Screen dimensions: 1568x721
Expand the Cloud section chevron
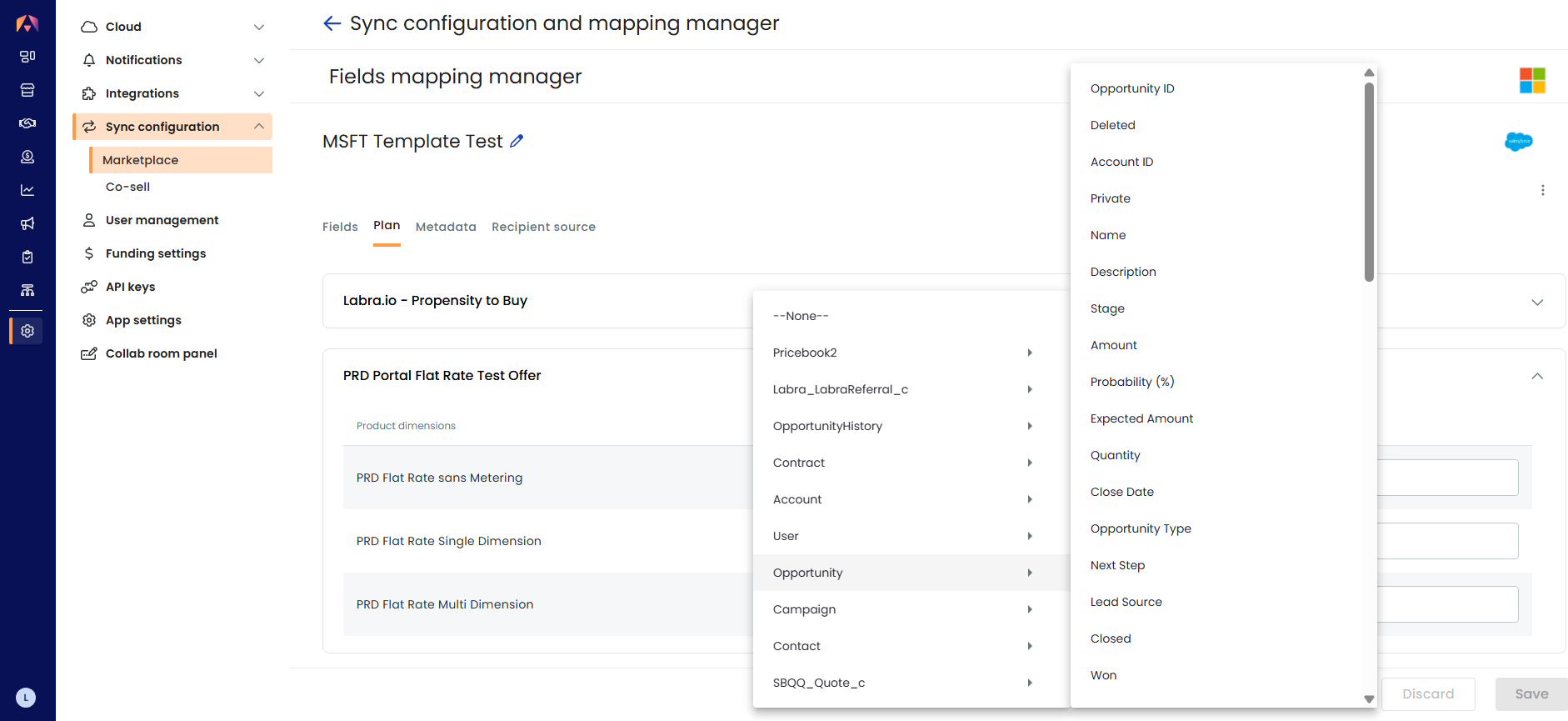(x=259, y=27)
